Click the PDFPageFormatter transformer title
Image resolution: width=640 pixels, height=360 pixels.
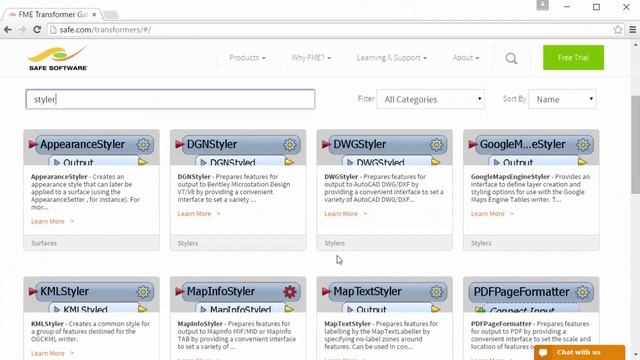(521, 292)
